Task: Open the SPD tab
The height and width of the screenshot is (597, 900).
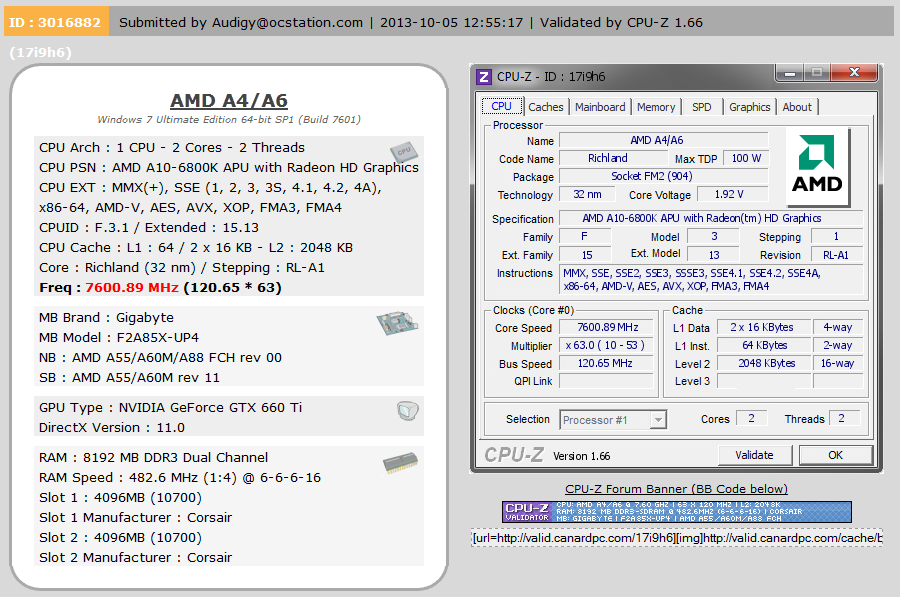Action: click(701, 107)
